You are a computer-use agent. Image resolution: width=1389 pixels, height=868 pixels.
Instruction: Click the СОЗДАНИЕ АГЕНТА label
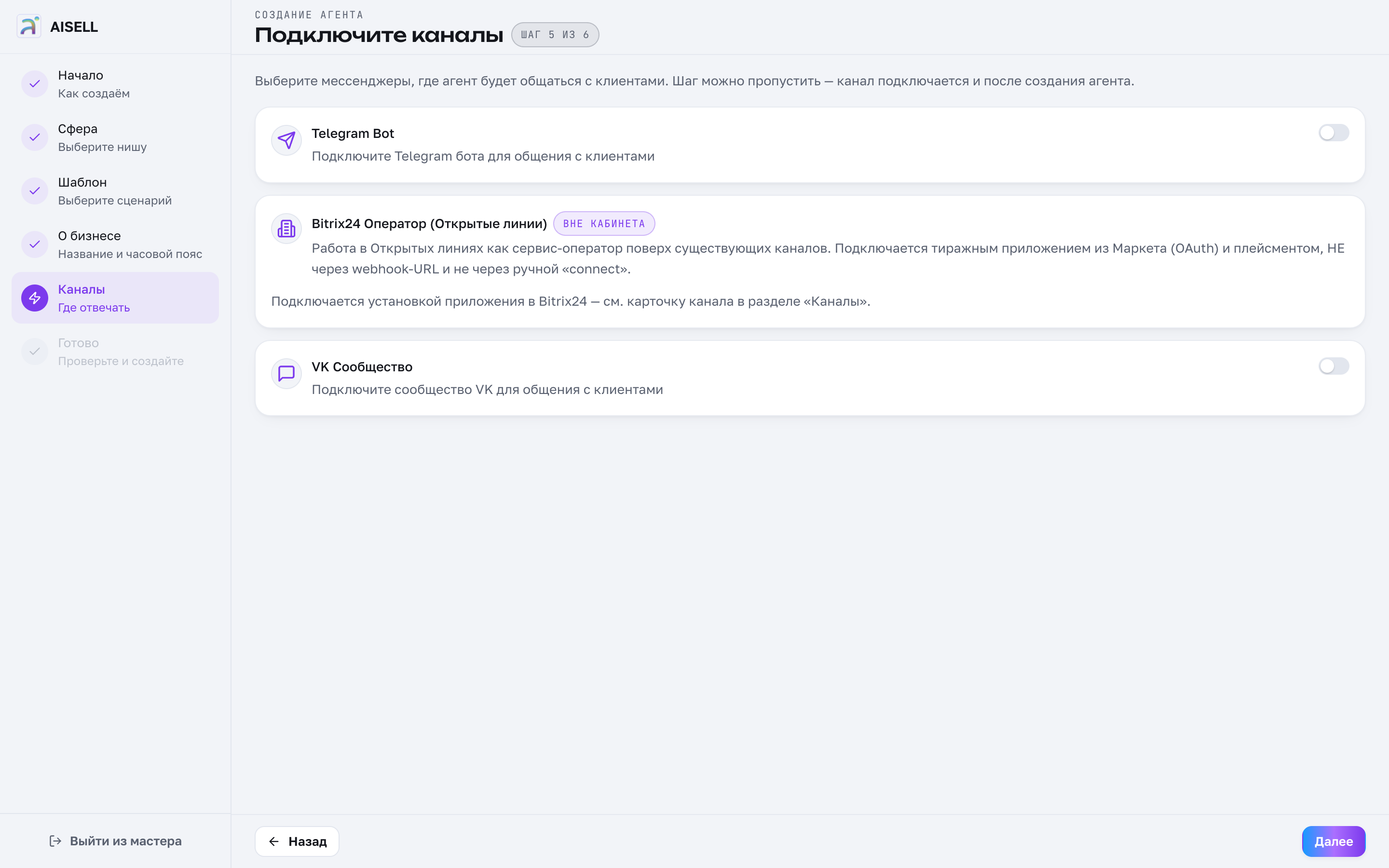[x=309, y=15]
